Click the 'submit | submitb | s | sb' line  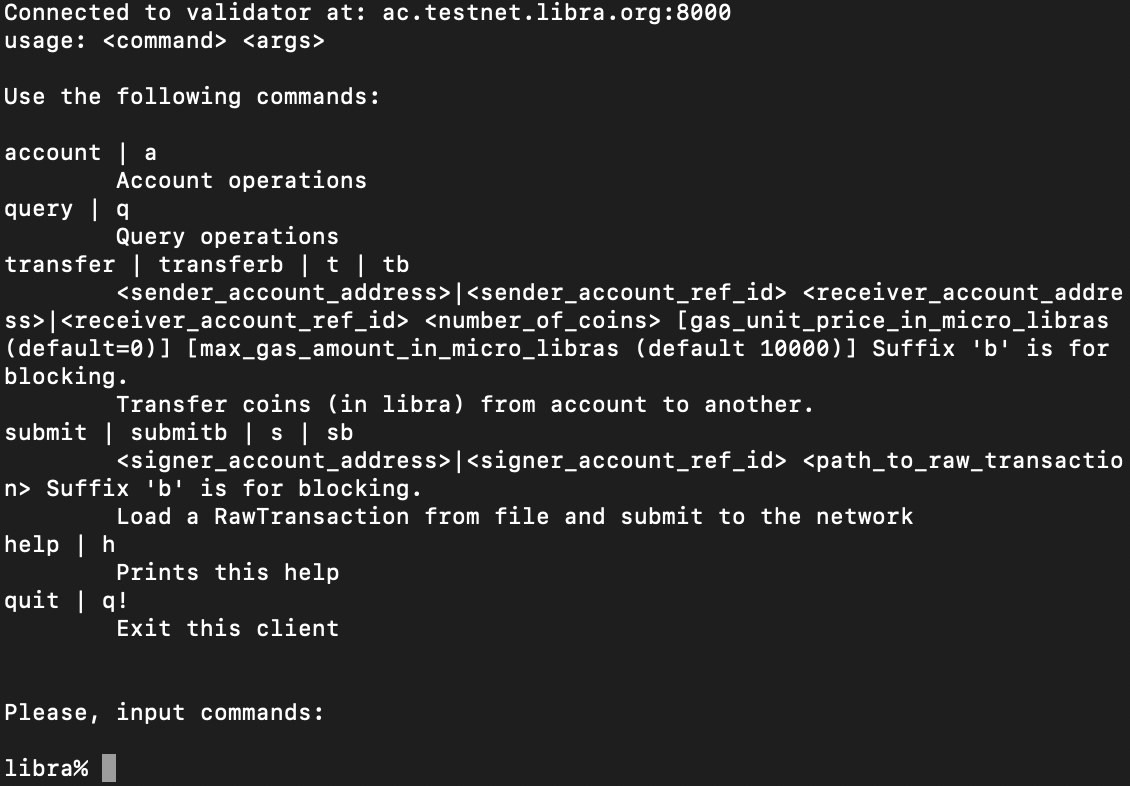(x=179, y=433)
